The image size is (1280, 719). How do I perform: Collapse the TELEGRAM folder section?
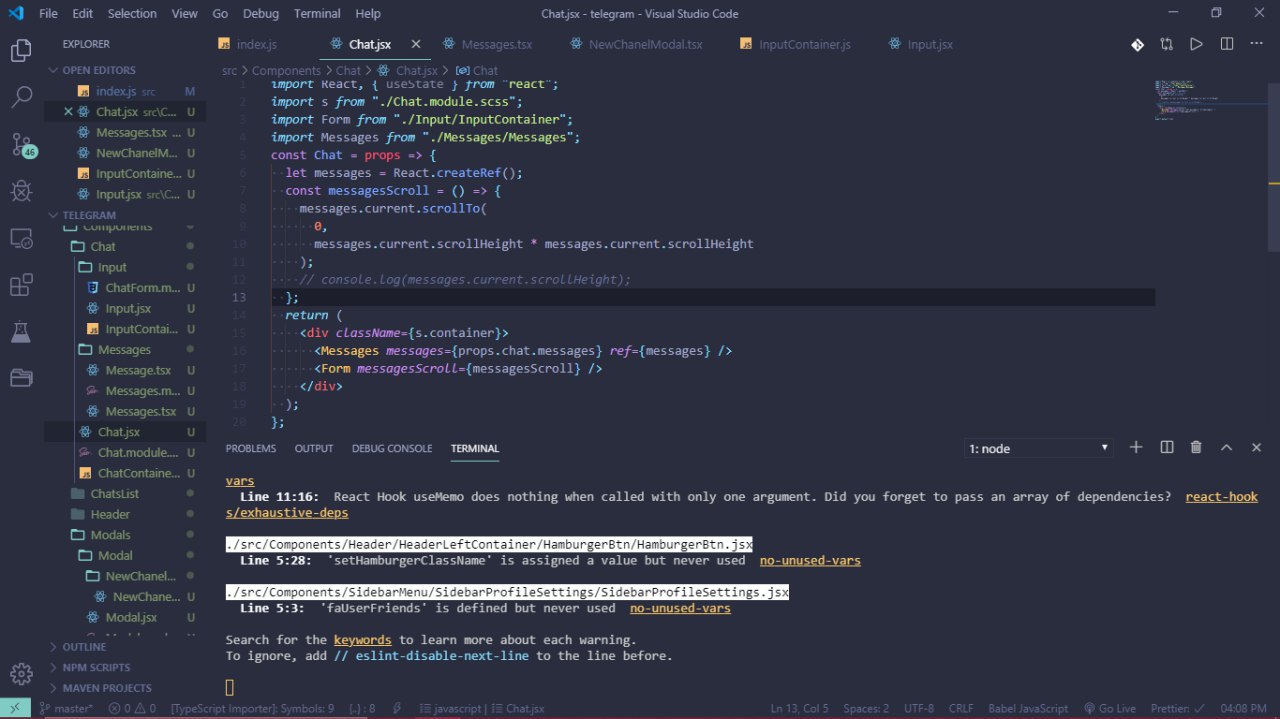126,215
